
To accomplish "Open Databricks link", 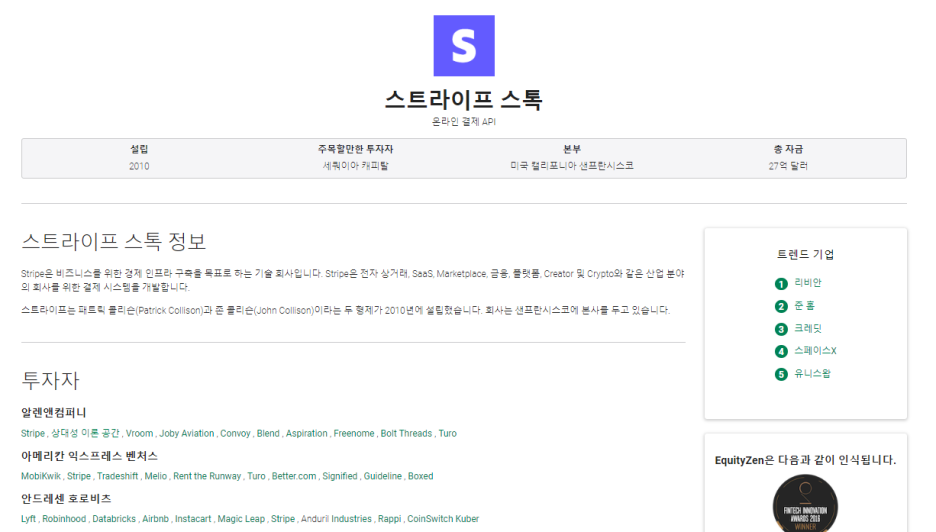I will (x=113, y=519).
